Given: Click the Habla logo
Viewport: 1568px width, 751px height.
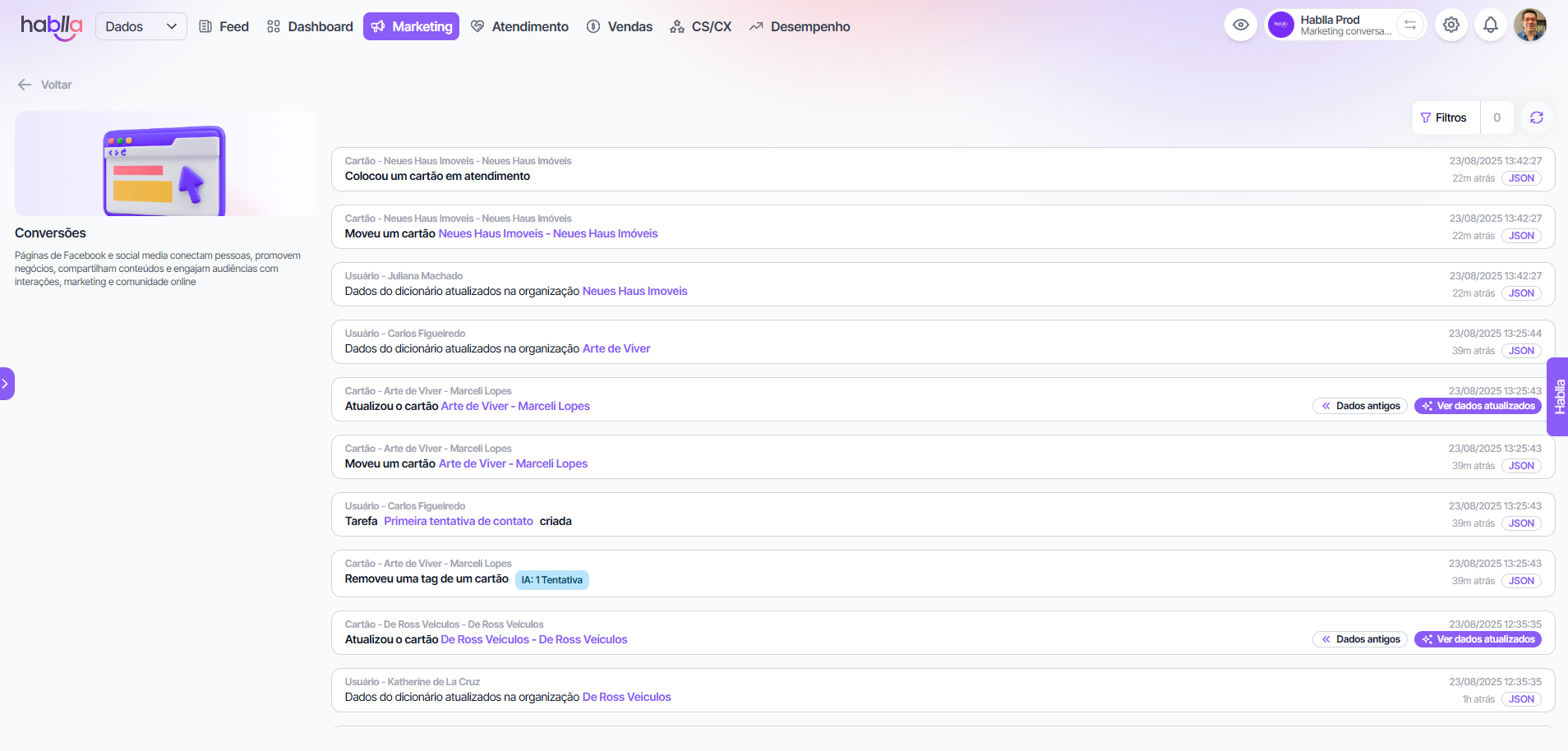Looking at the screenshot, I should click(x=51, y=26).
